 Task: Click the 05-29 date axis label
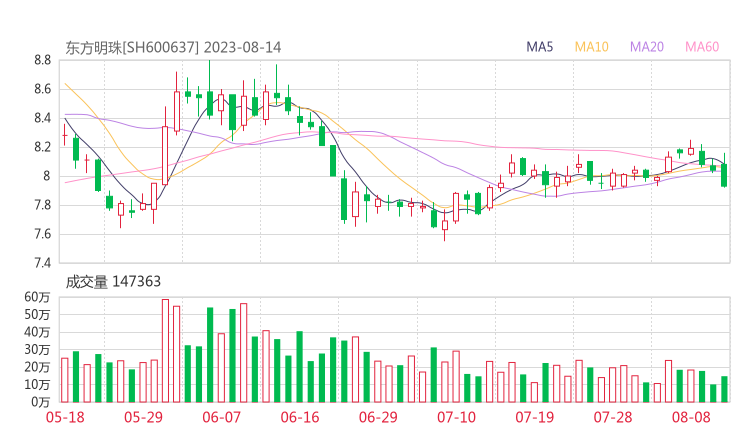click(x=143, y=417)
